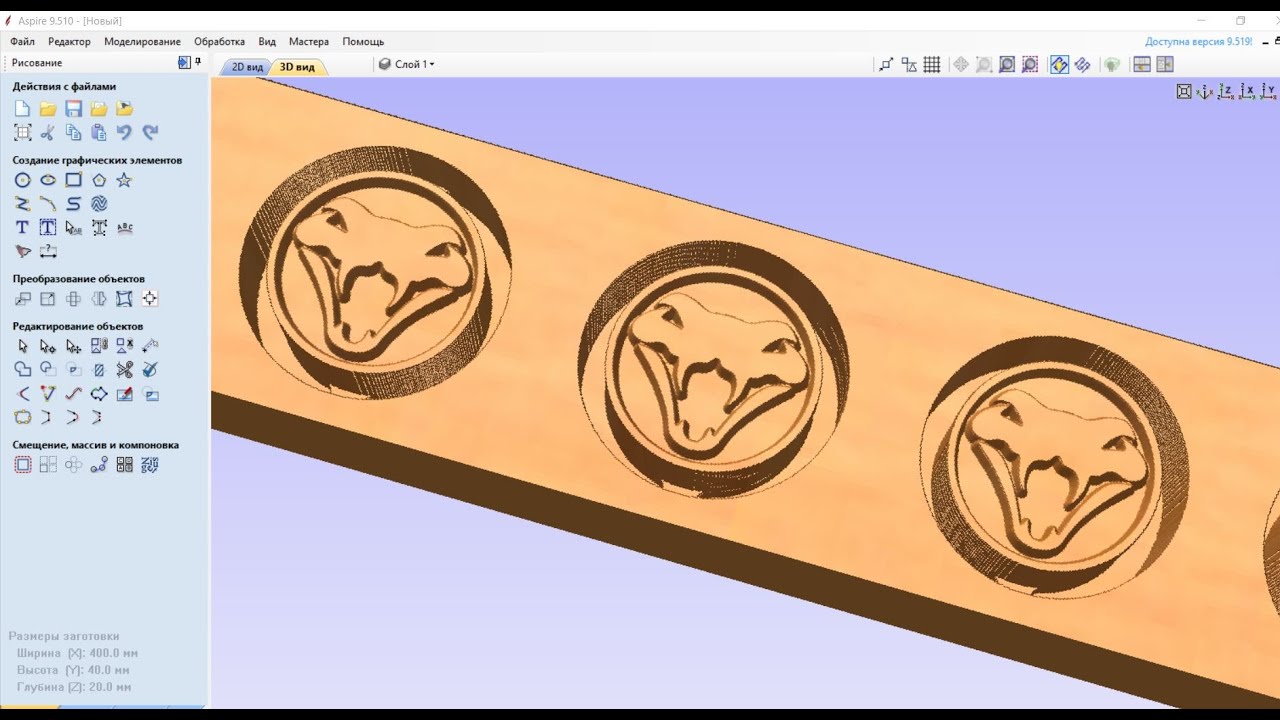Toggle snap to grid icon
The image size is (1280, 720).
[x=932, y=64]
